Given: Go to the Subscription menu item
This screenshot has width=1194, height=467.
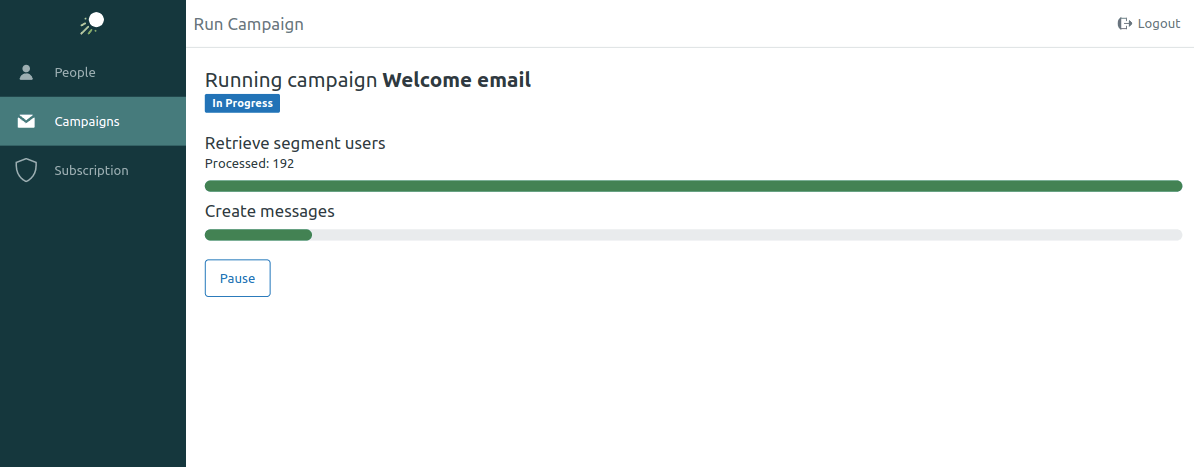Looking at the screenshot, I should pos(93,170).
